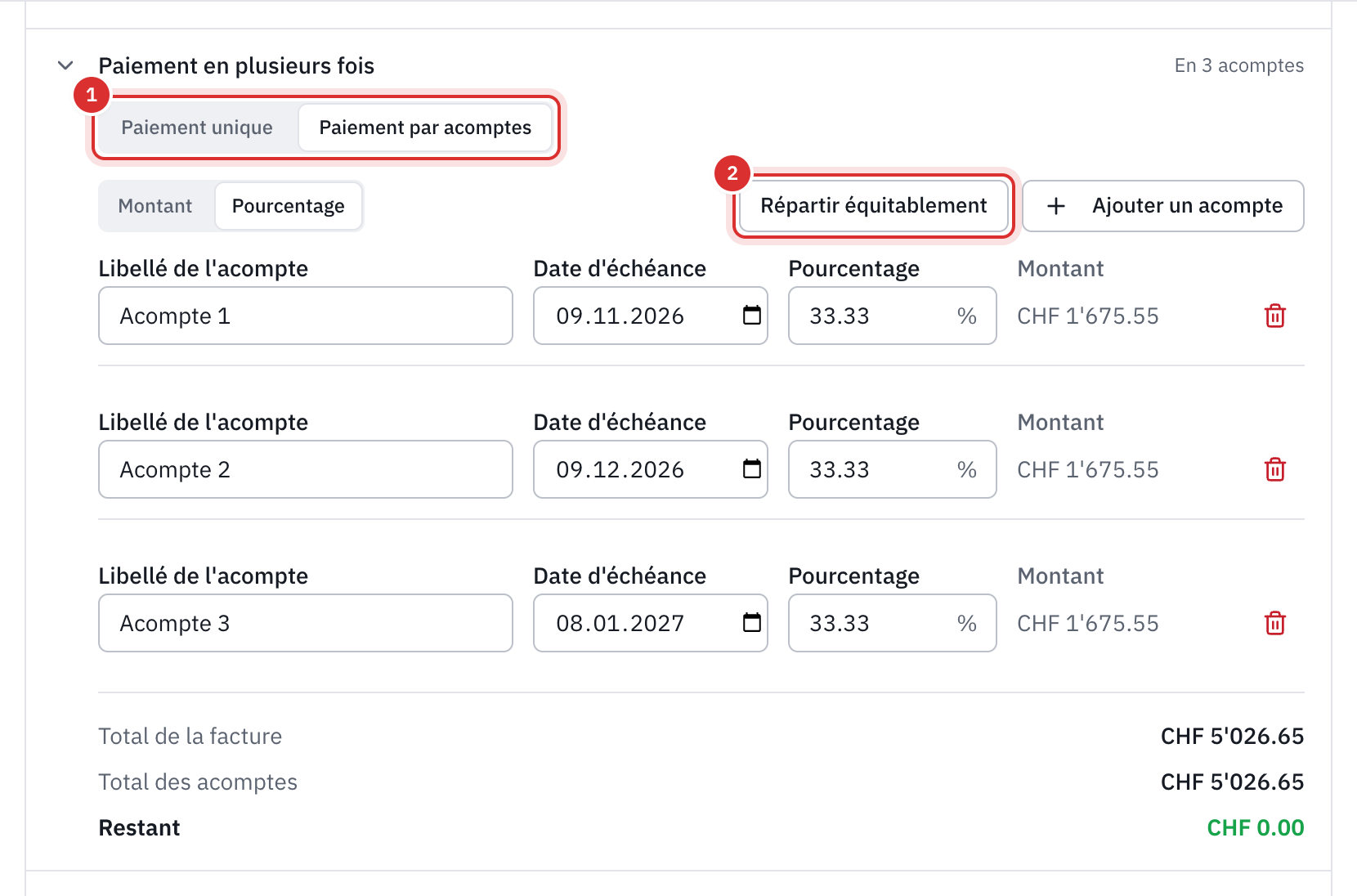
Task: Click Ajouter un acompte button
Action: pyautogui.click(x=1163, y=206)
